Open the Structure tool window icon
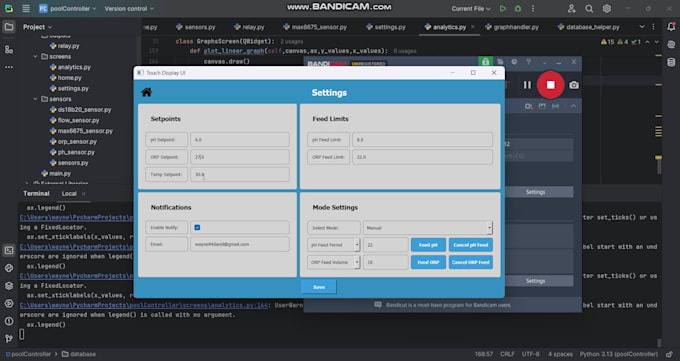The image size is (680, 361). click(9, 49)
